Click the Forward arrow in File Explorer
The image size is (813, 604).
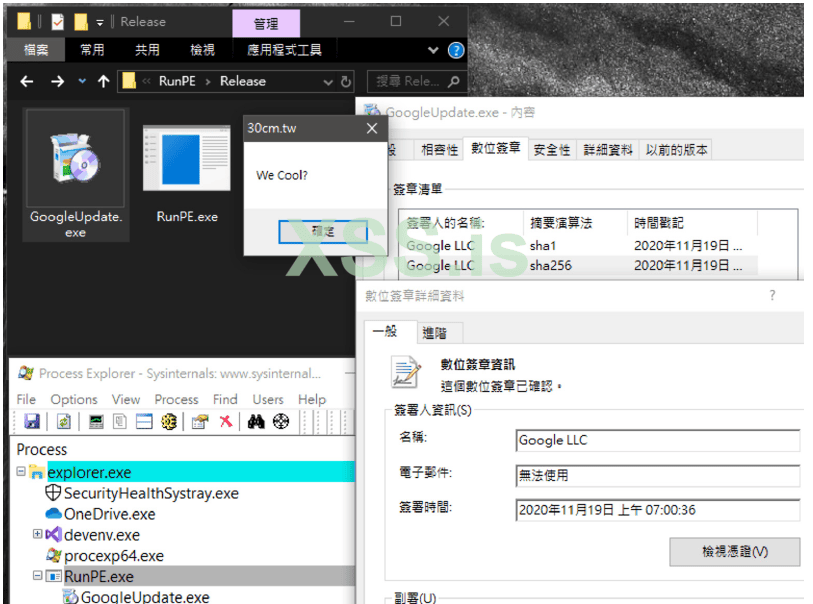click(x=58, y=81)
